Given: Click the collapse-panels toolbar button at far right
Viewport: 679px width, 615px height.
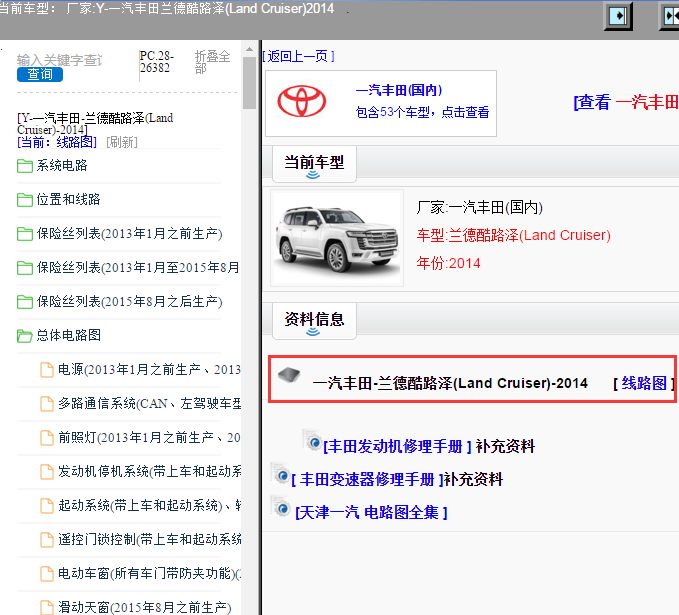Looking at the screenshot, I should coord(669,16).
